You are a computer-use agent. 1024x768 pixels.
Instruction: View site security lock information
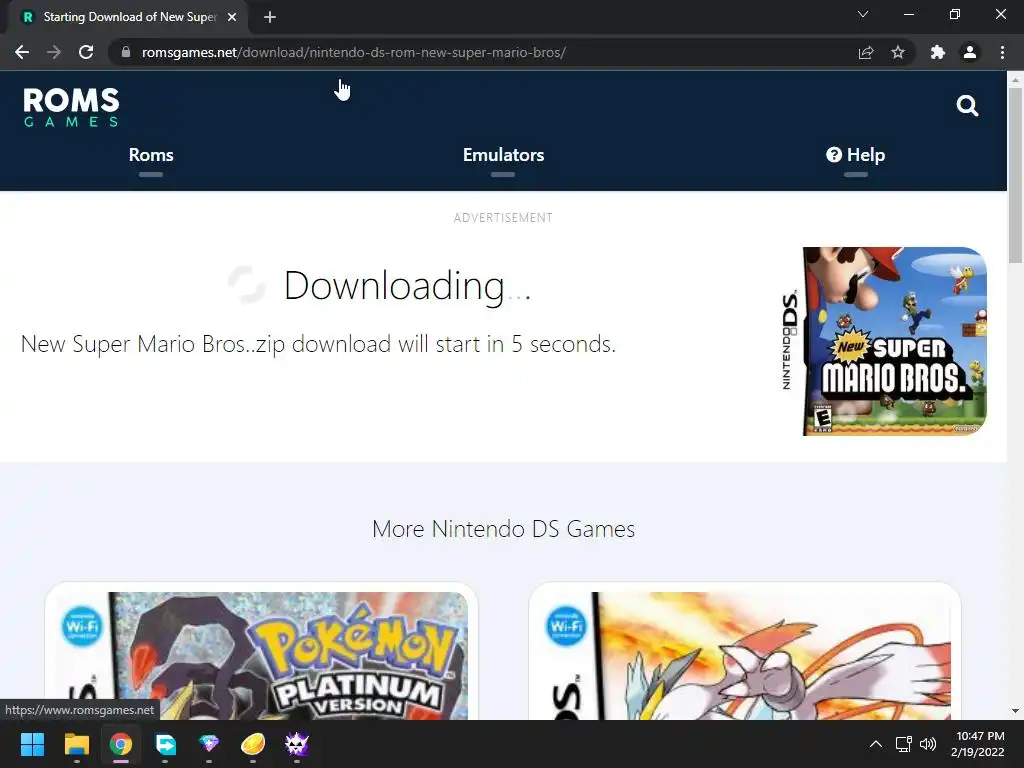(126, 52)
